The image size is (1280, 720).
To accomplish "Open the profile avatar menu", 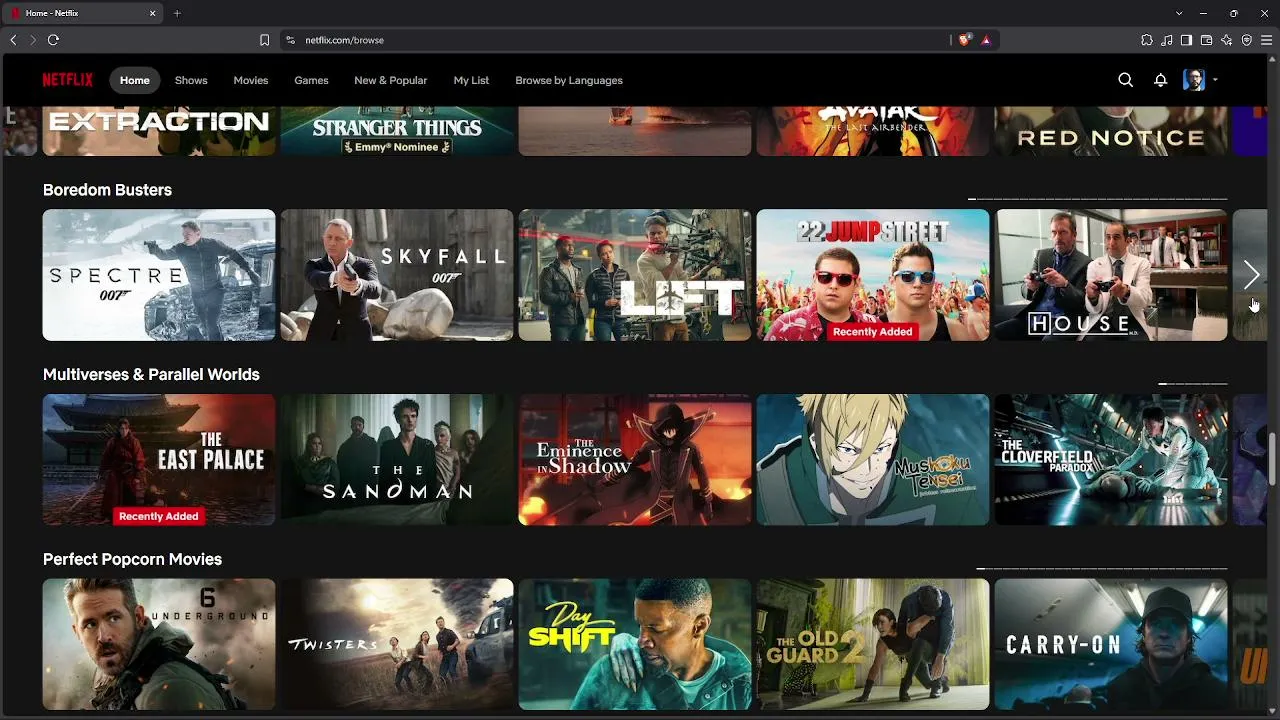I will pyautogui.click(x=1194, y=80).
